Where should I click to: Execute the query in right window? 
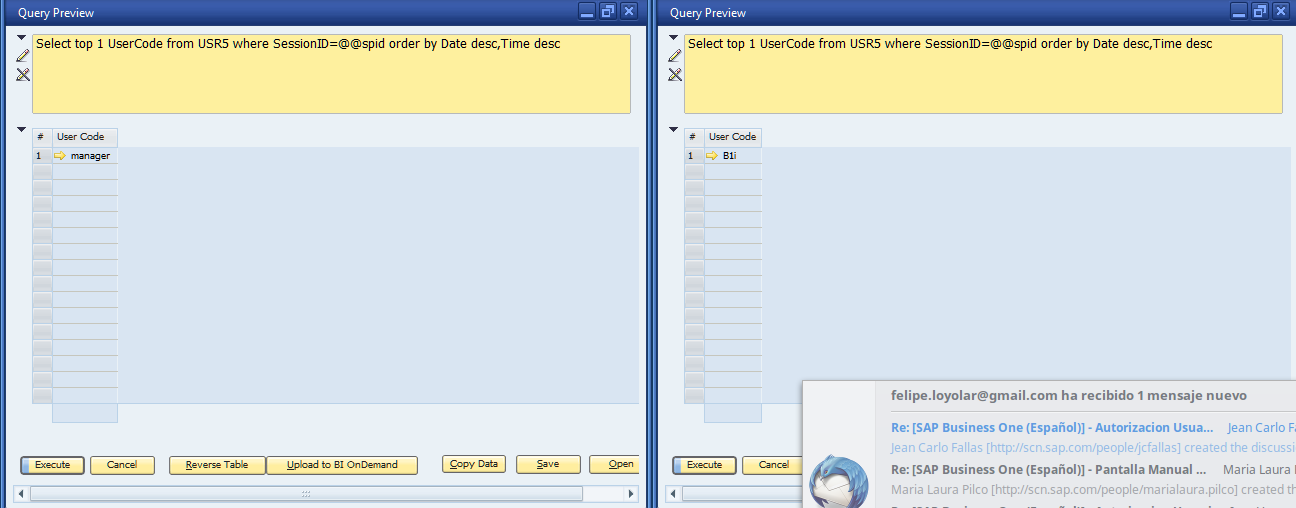pos(705,465)
